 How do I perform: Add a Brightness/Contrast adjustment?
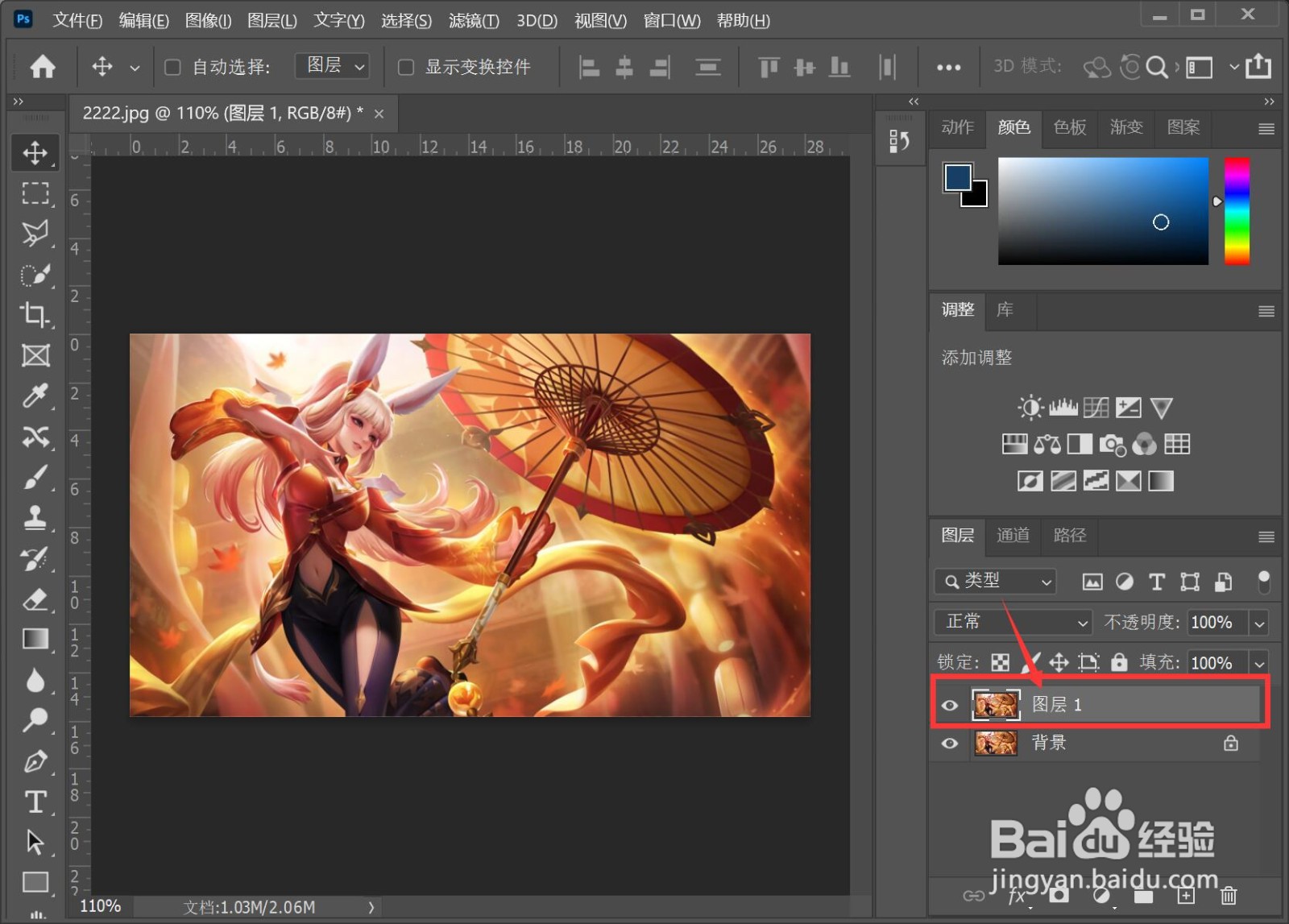[1030, 407]
